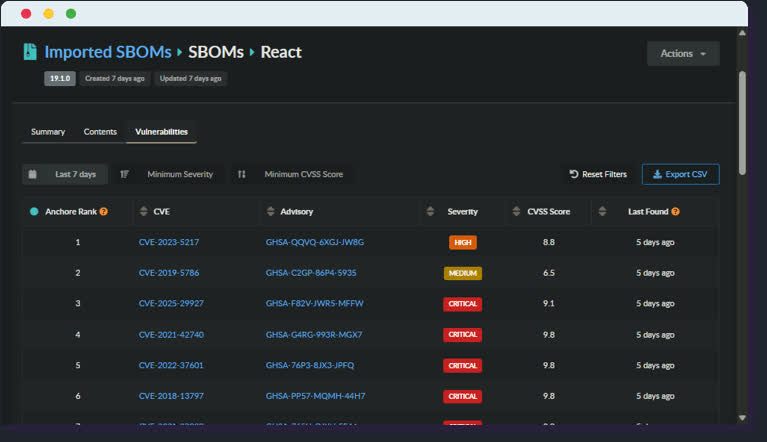Viewport: 767px width, 442px height.
Task: Click the Reset Filters button
Action: click(x=598, y=174)
